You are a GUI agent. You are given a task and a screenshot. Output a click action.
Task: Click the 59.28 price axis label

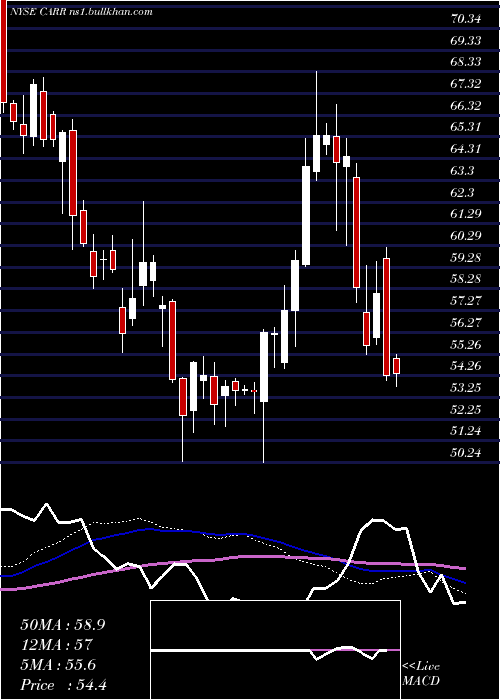click(x=466, y=257)
